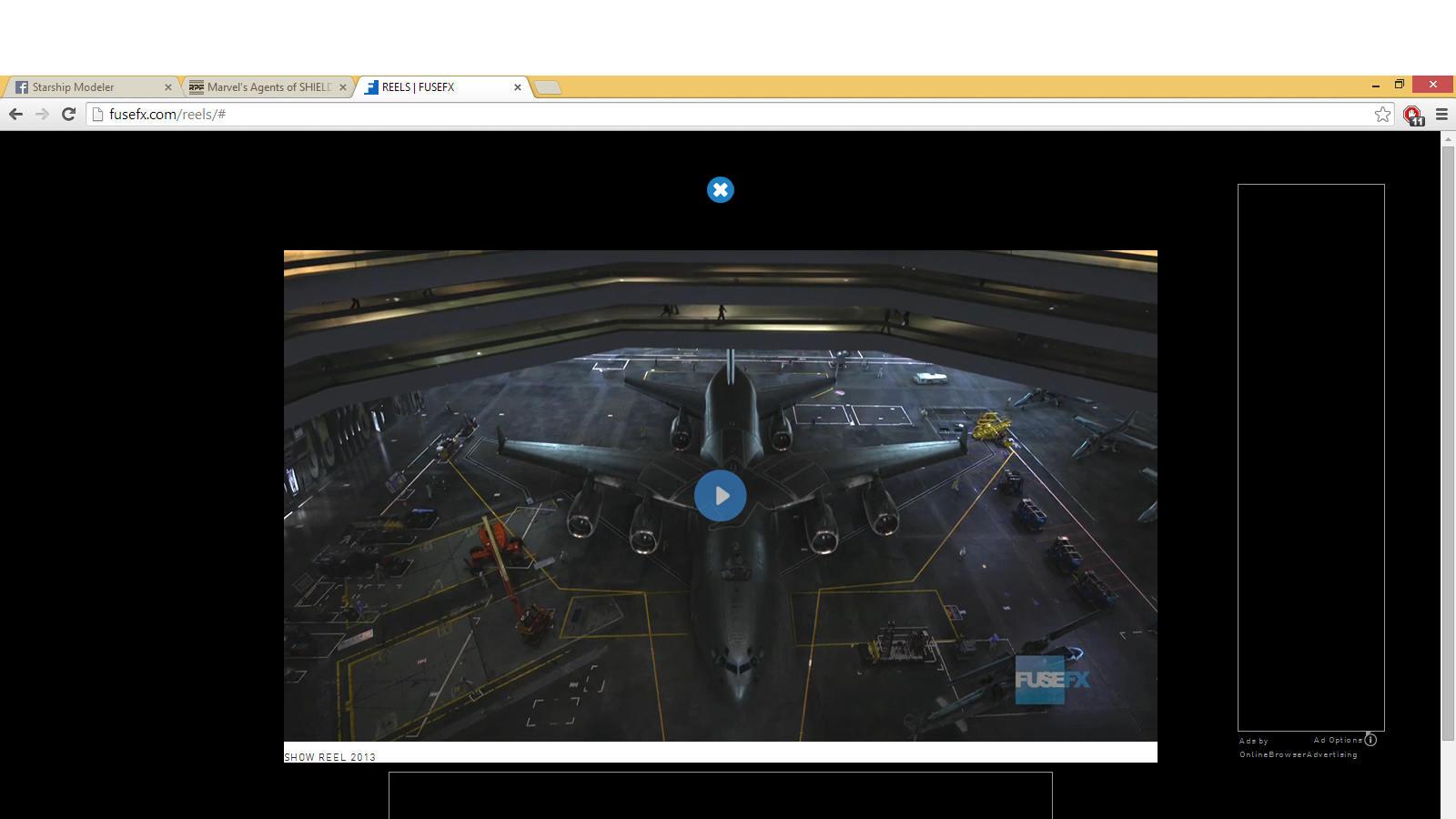Image resolution: width=1456 pixels, height=819 pixels.
Task: Close the Marvel's Agents of SHIELD tab
Action: click(343, 87)
